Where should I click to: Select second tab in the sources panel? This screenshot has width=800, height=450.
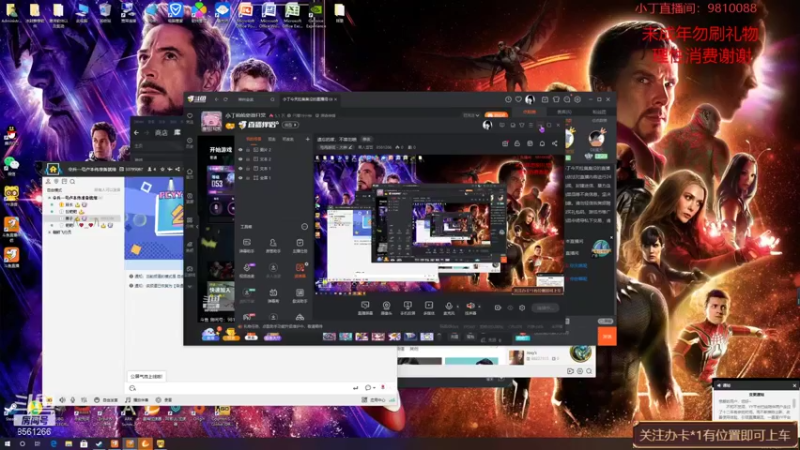coord(272,139)
